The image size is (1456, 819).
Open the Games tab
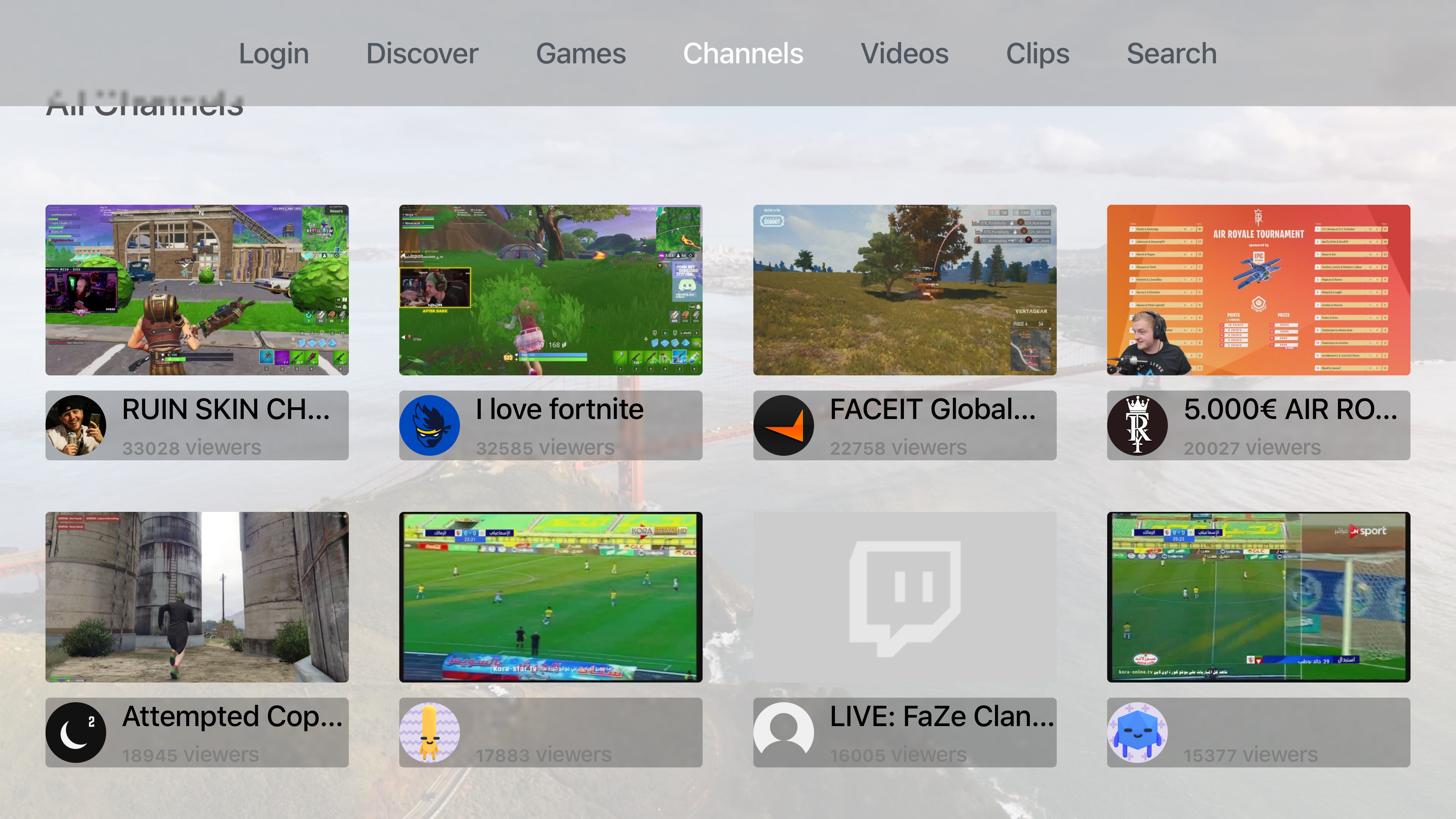point(581,54)
